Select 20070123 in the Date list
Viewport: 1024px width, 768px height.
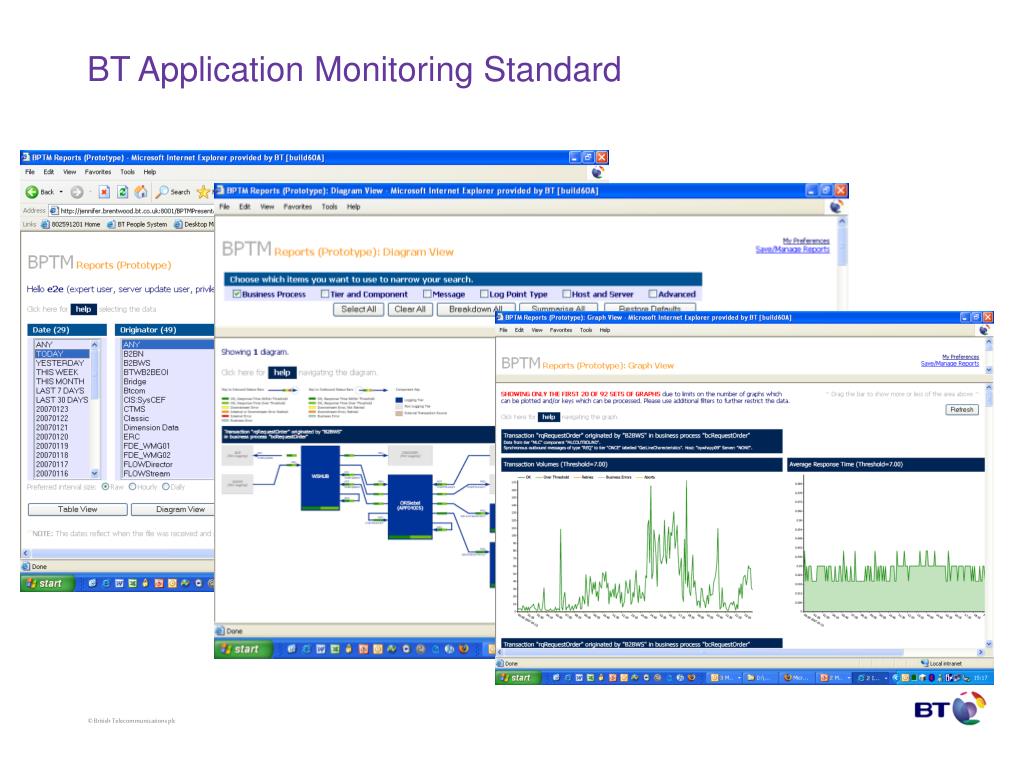[62, 409]
